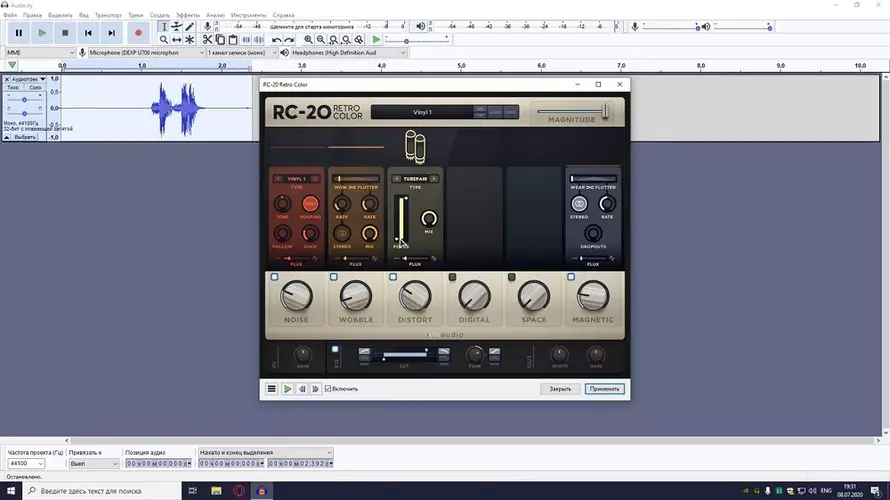Select the Draw pencil tool
Viewport: 890px width, 500px height.
click(x=190, y=27)
